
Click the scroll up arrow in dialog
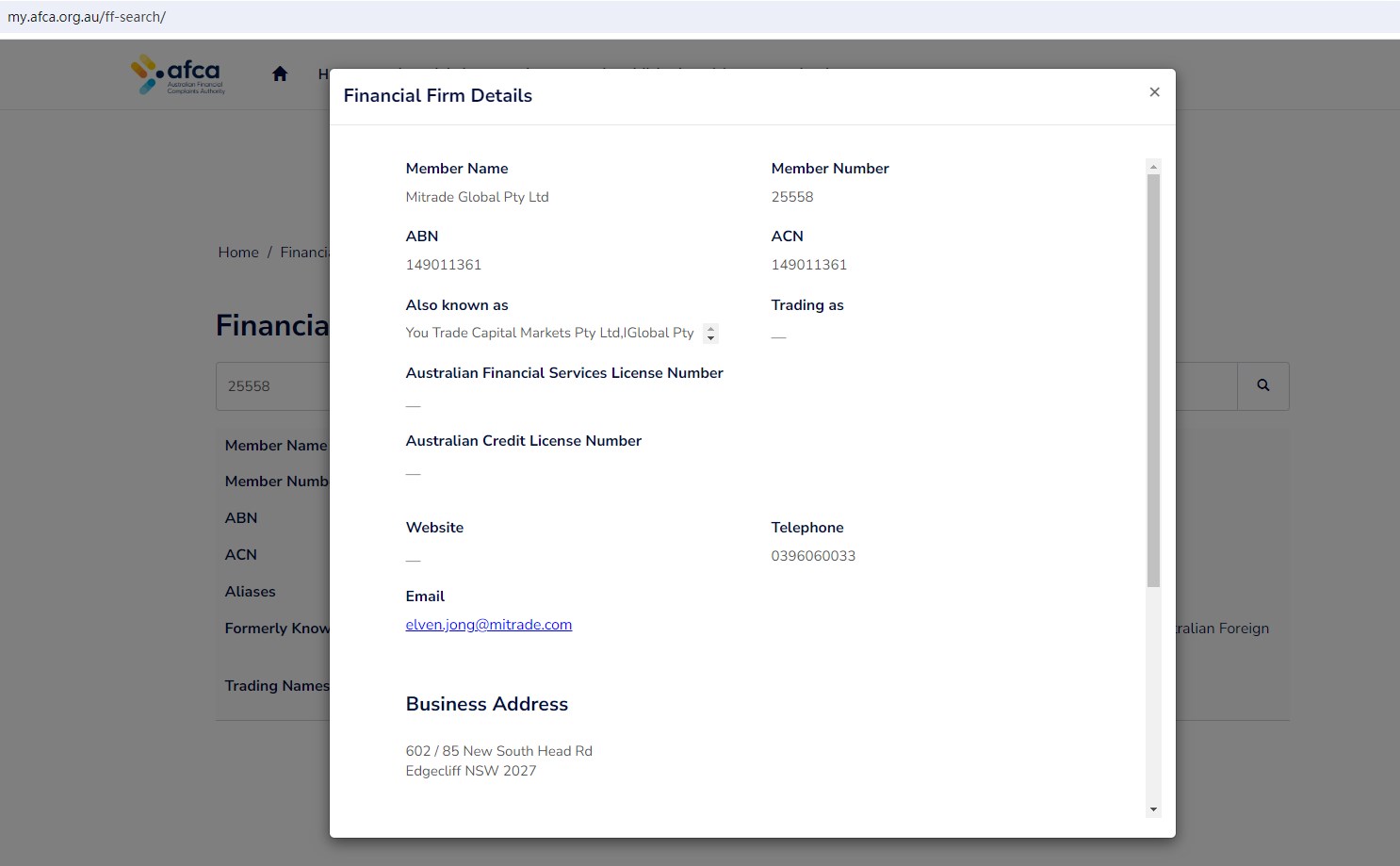coord(1153,167)
